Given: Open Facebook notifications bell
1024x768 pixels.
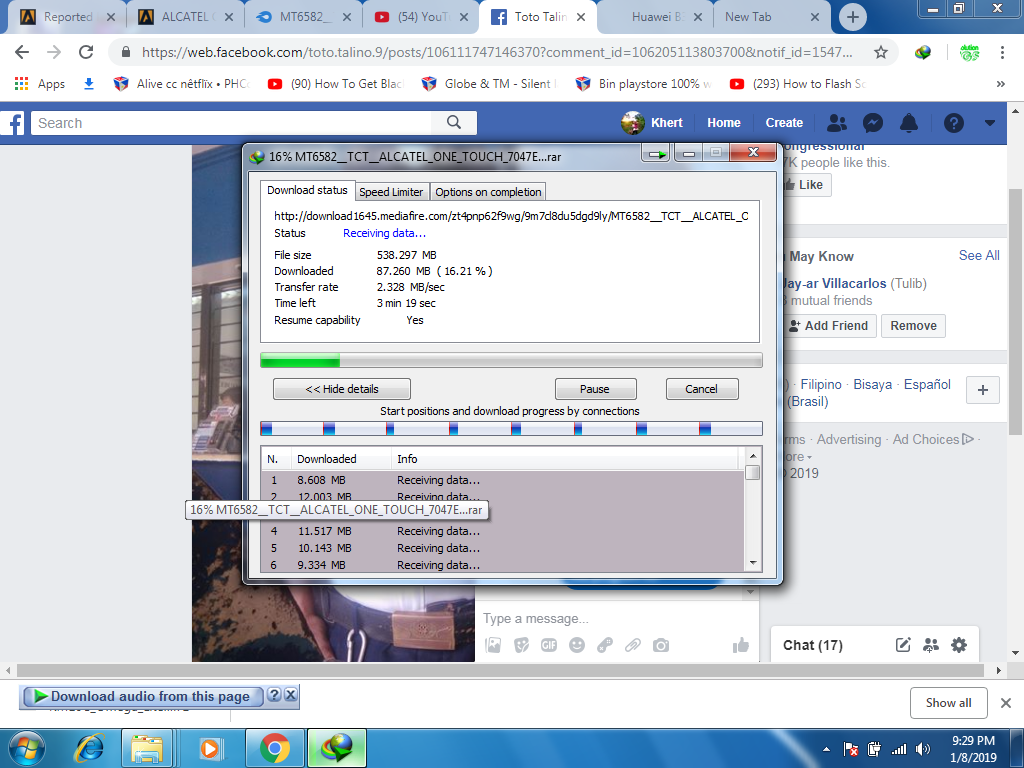Looking at the screenshot, I should (x=909, y=123).
